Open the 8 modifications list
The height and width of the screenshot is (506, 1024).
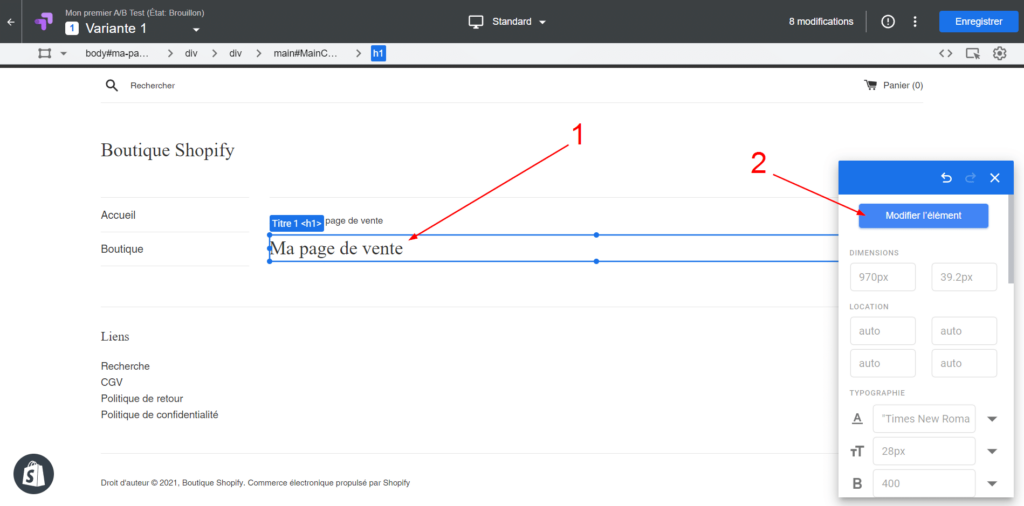821,22
